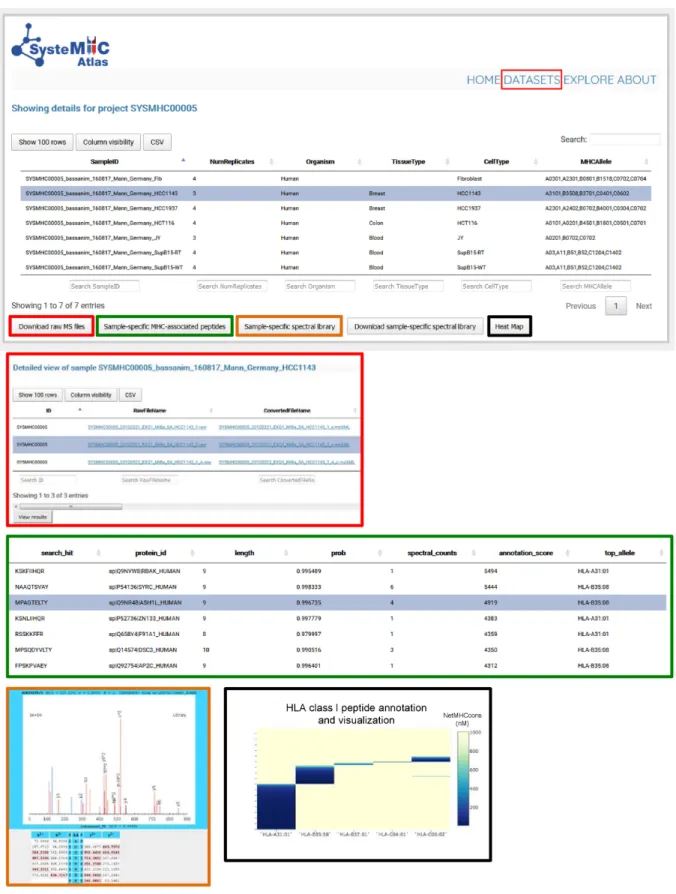Image resolution: width=676 pixels, height=894 pixels.
Task: Export project table as CSV
Action: pos(157,142)
